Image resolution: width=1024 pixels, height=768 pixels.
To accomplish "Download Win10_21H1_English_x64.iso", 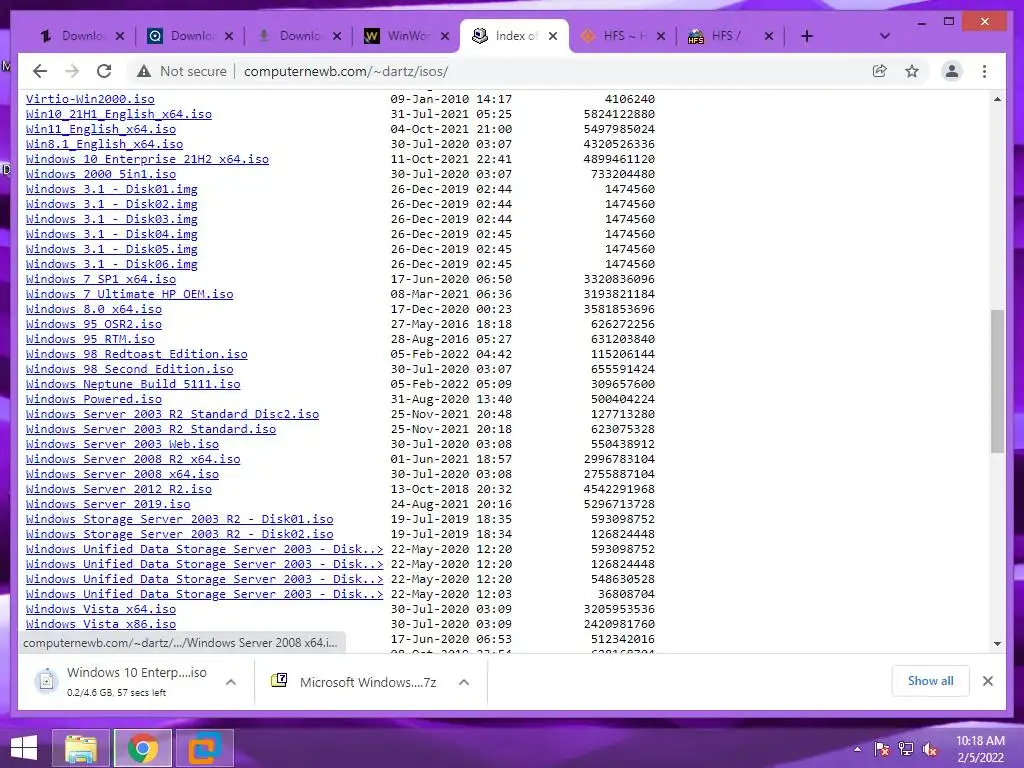I will pos(119,114).
